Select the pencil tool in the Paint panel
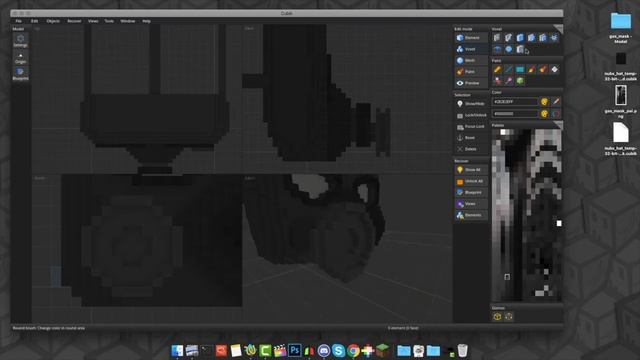640x360 pixels. coord(497,69)
